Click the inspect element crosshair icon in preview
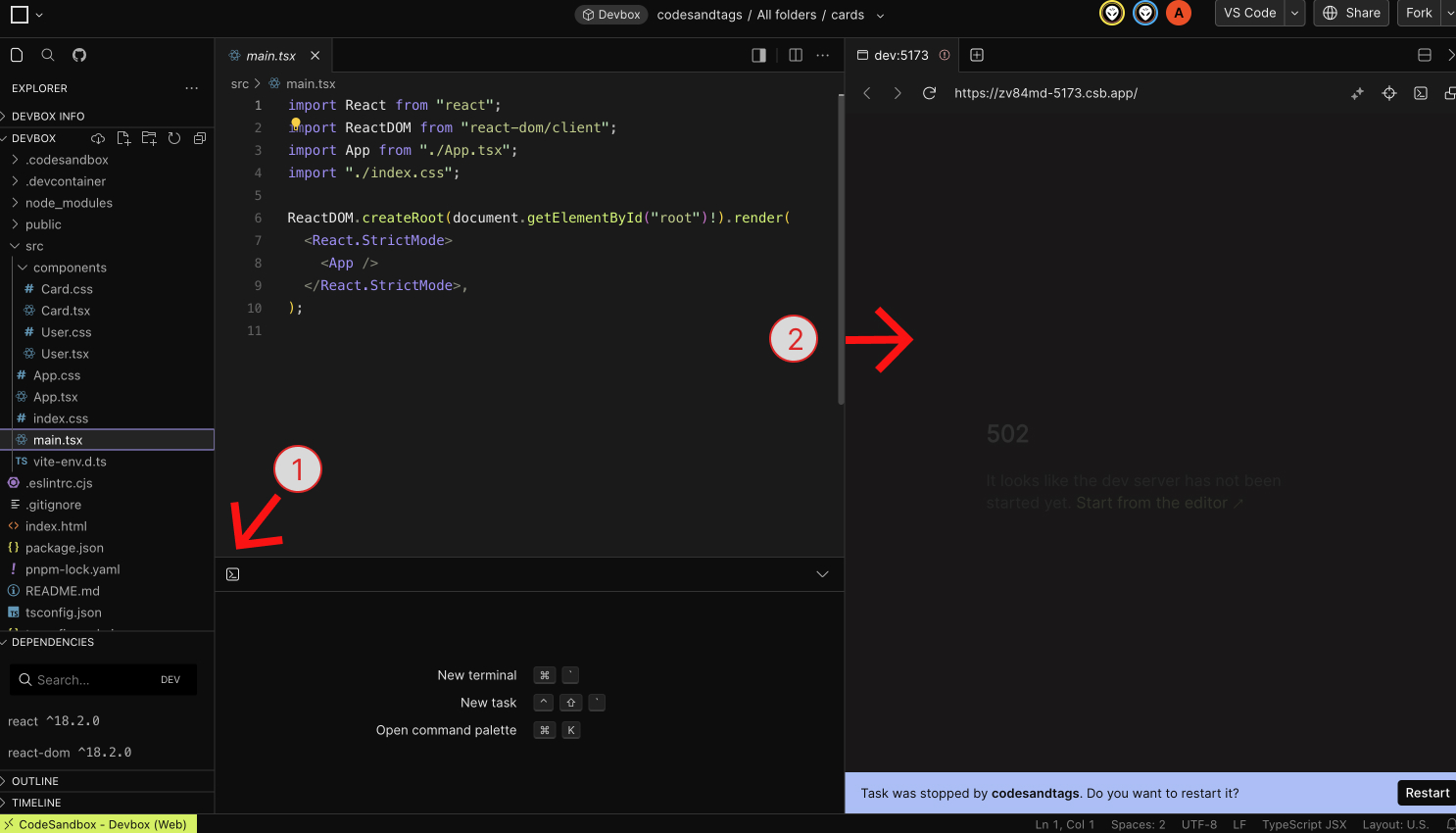1456x833 pixels. point(1389,93)
